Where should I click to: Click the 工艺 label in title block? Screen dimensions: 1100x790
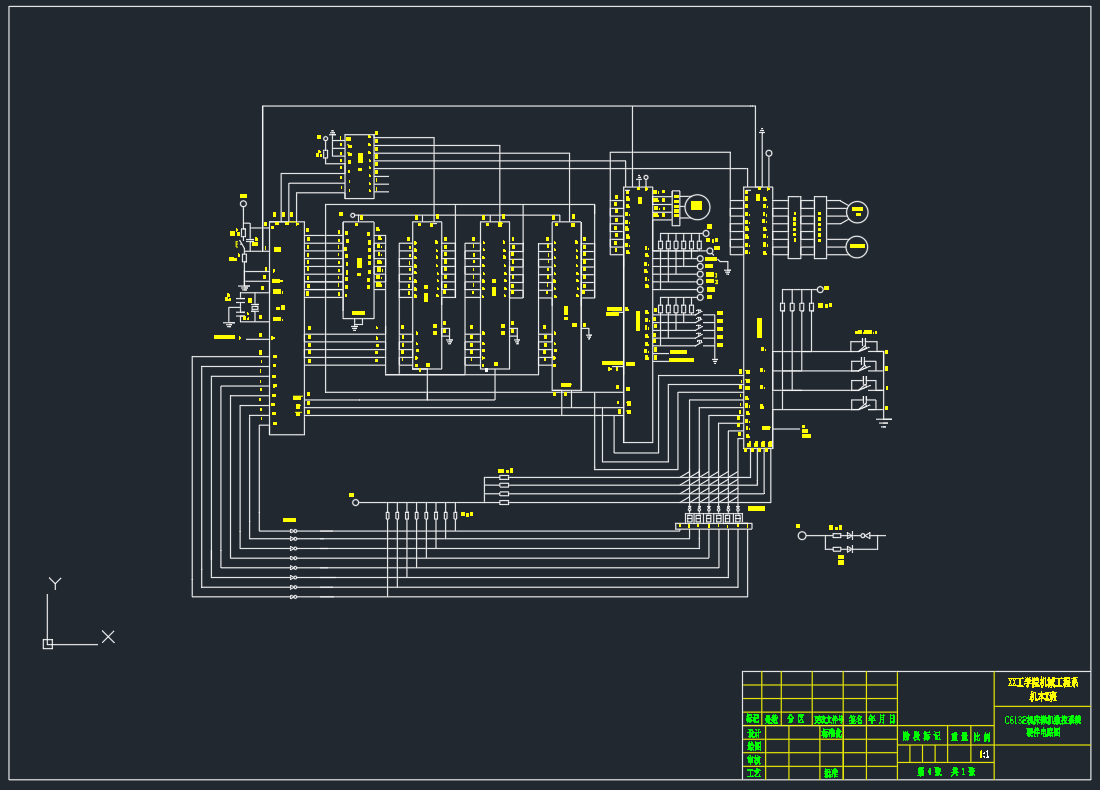coord(753,773)
